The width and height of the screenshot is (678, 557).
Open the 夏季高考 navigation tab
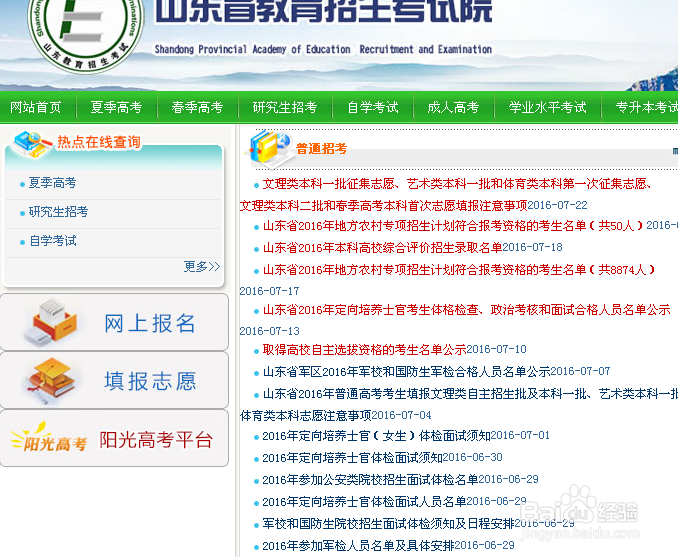116,107
